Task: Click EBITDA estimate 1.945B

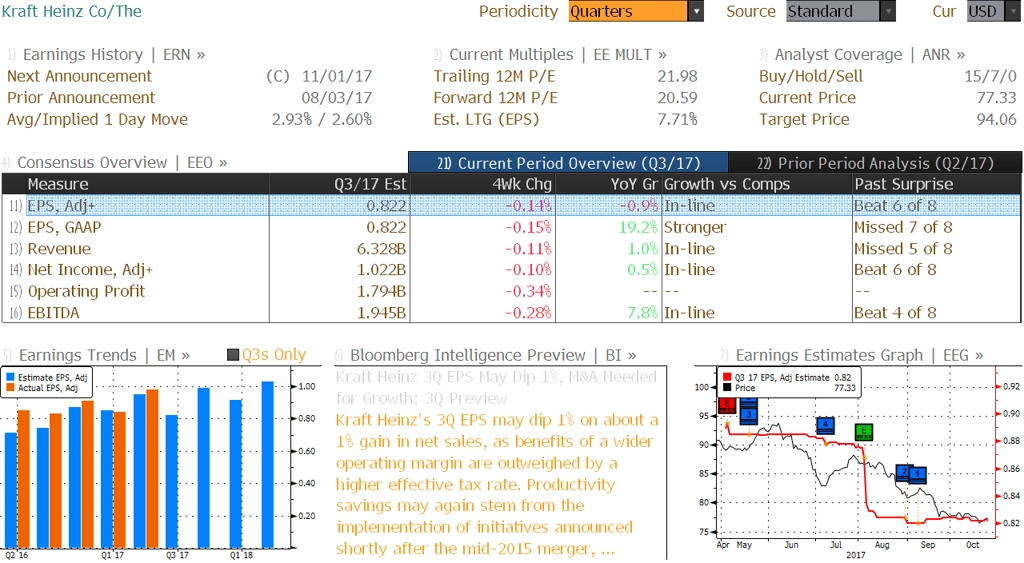Action: pyautogui.click(x=381, y=313)
